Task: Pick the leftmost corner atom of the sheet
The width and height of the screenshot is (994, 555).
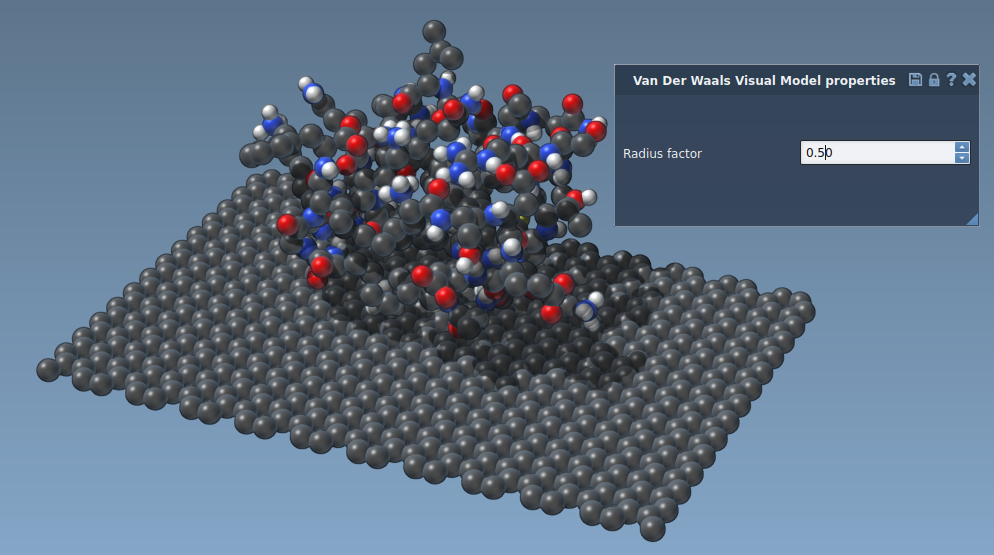Action: click(x=48, y=370)
